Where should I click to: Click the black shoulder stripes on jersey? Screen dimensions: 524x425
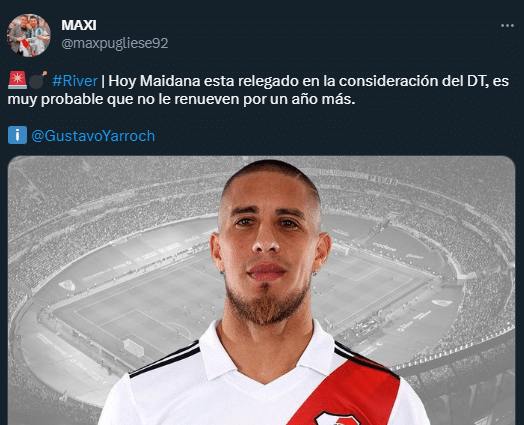pyautogui.click(x=165, y=360)
